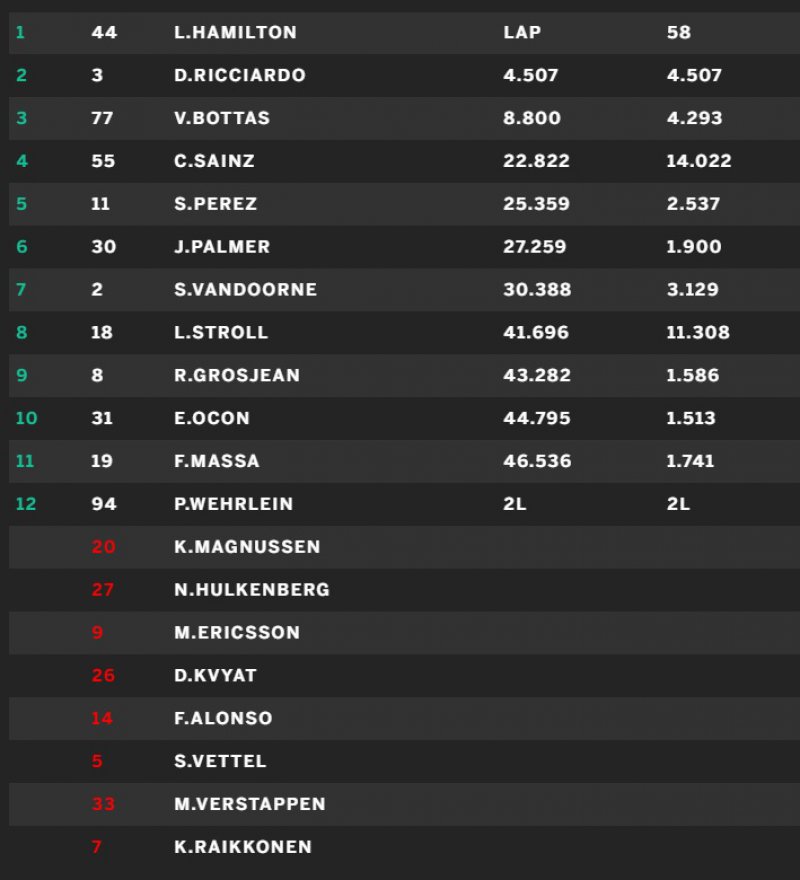
Task: Click driver name L.HAMILTON
Action: 235,32
